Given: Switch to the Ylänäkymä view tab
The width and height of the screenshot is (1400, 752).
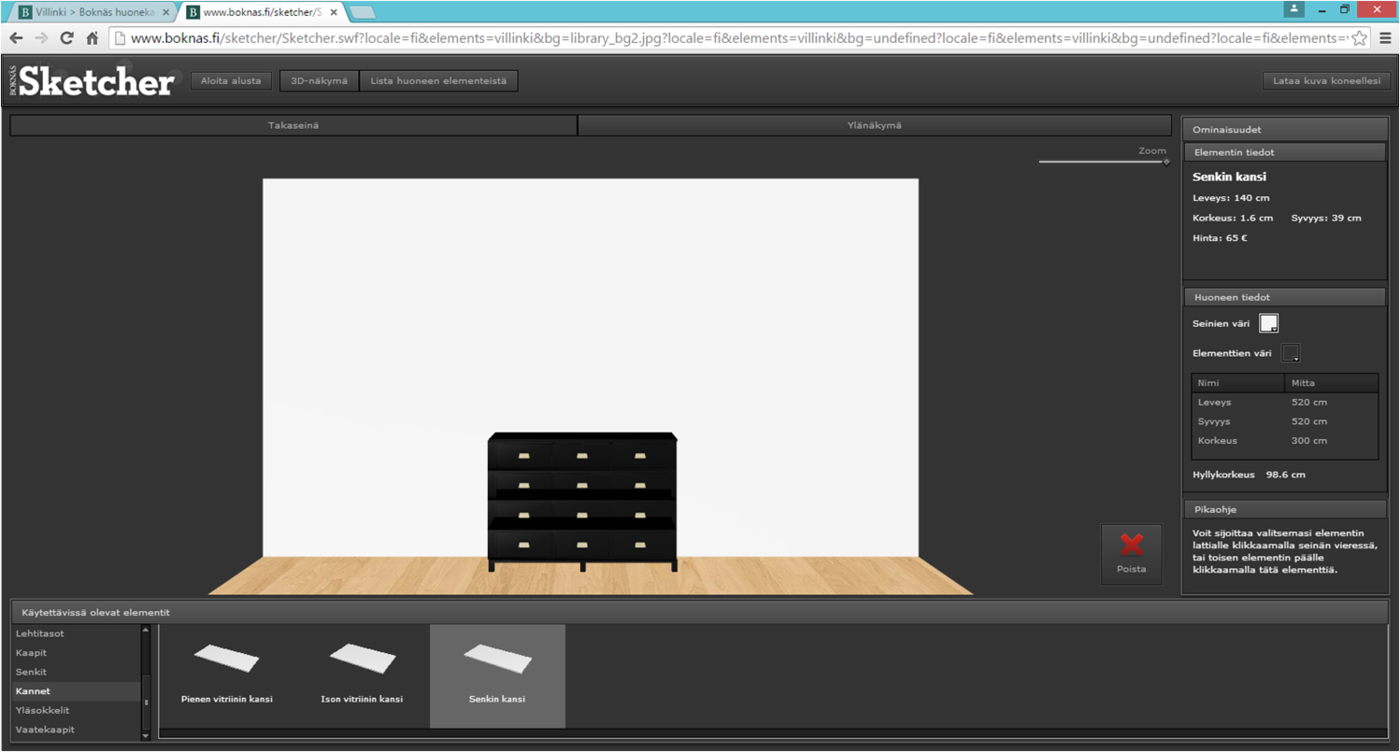Looking at the screenshot, I should tap(875, 125).
